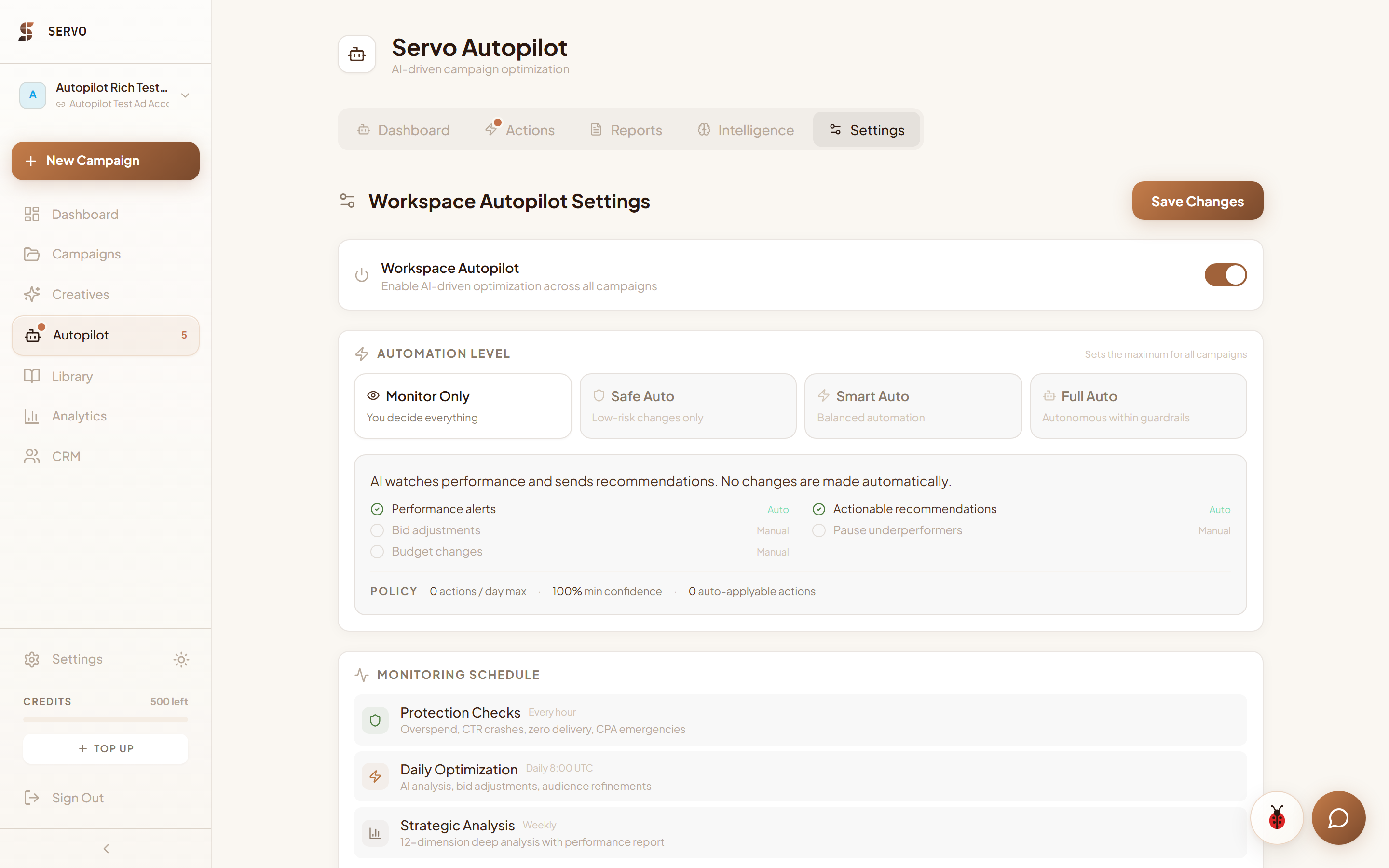Click the Performance alerts check circle
This screenshot has height=868, width=1389.
click(x=377, y=509)
